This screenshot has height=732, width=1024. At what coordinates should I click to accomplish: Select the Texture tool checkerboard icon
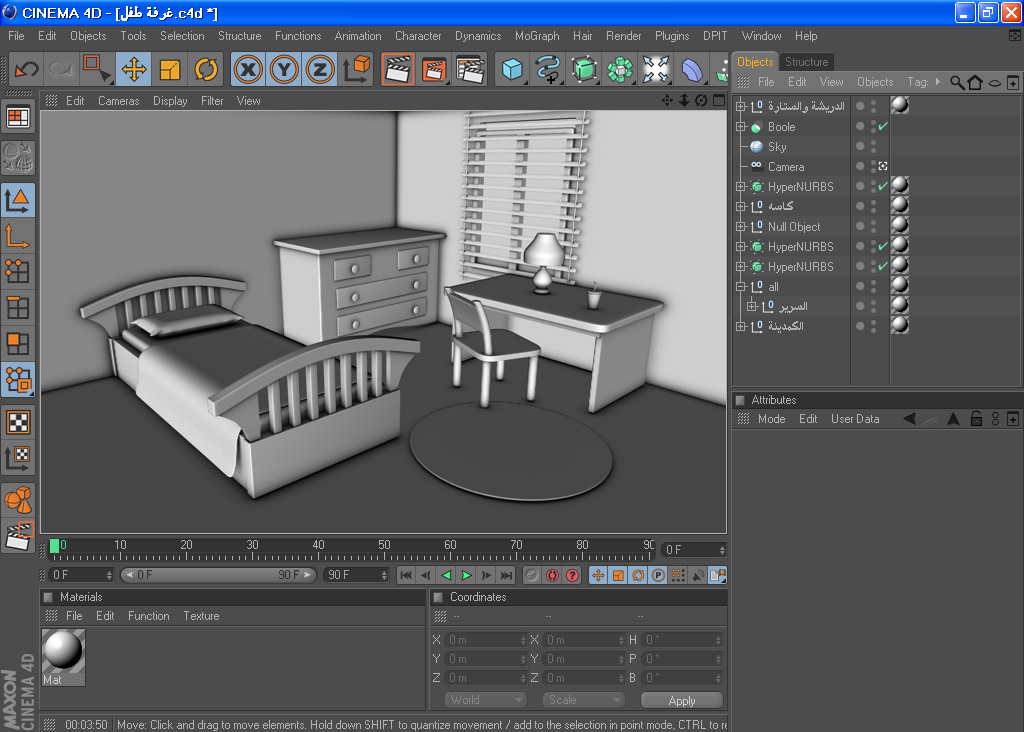pyautogui.click(x=18, y=422)
